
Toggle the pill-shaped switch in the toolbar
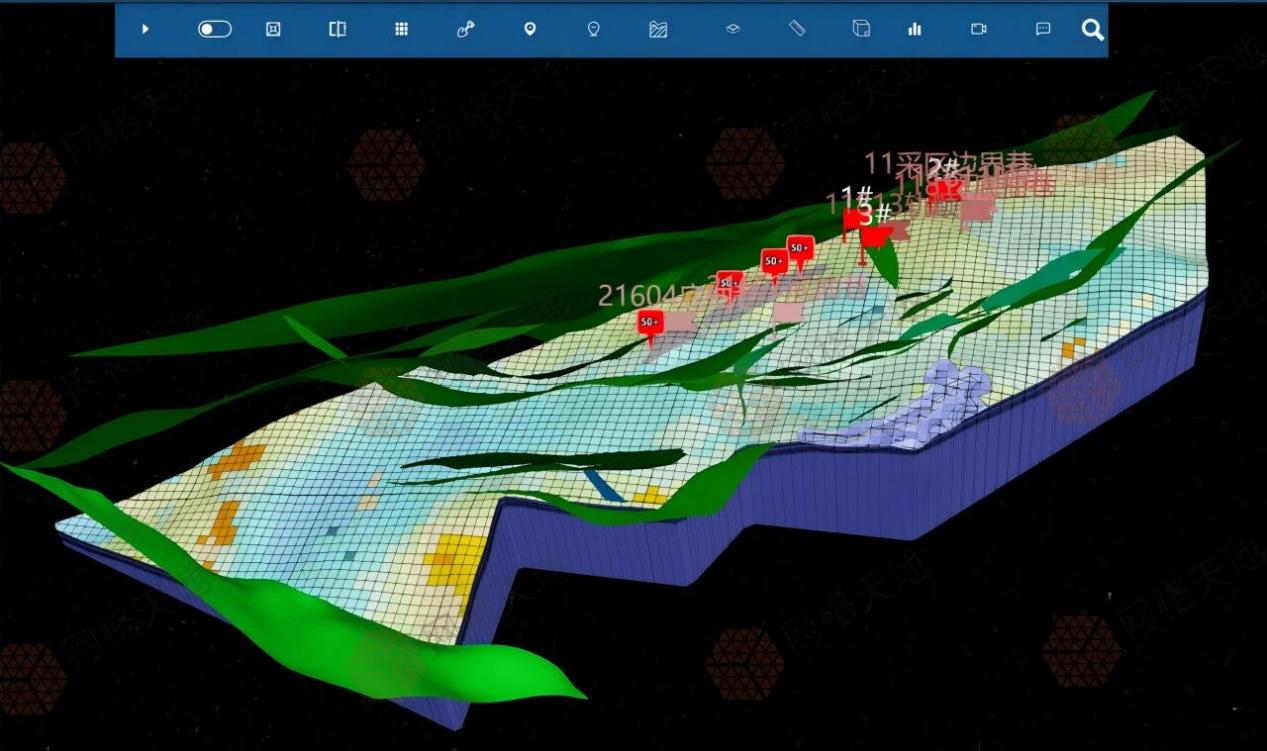[214, 29]
